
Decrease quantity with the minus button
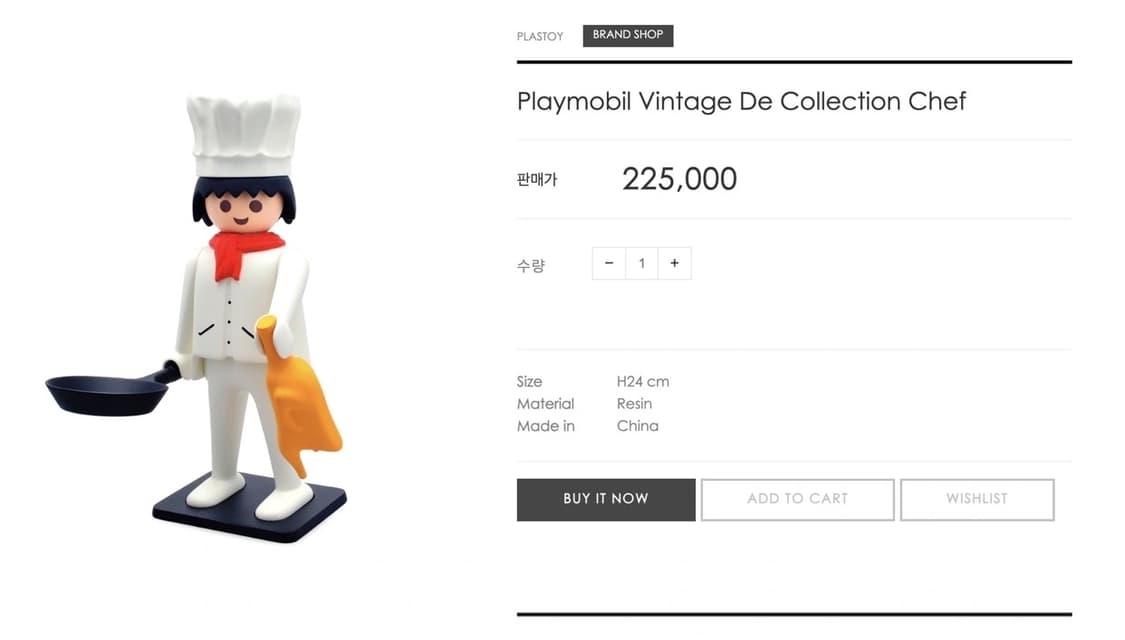[609, 264]
